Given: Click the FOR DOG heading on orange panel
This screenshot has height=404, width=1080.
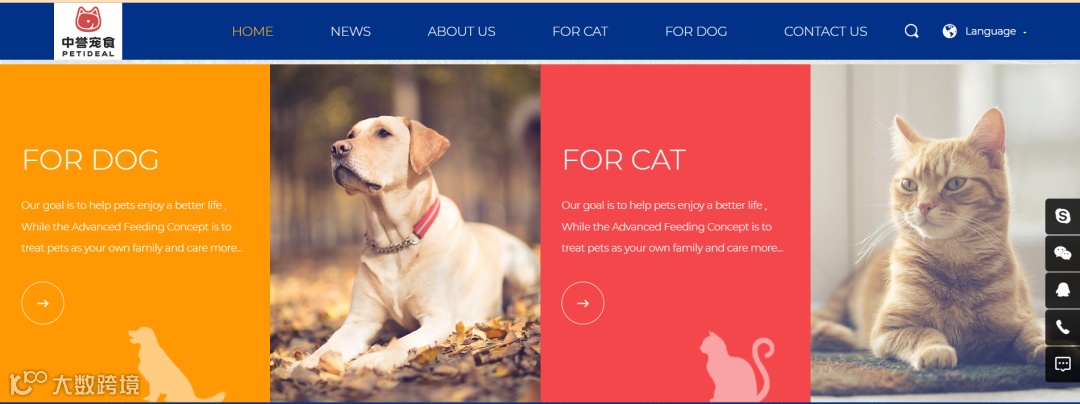Looking at the screenshot, I should 90,160.
